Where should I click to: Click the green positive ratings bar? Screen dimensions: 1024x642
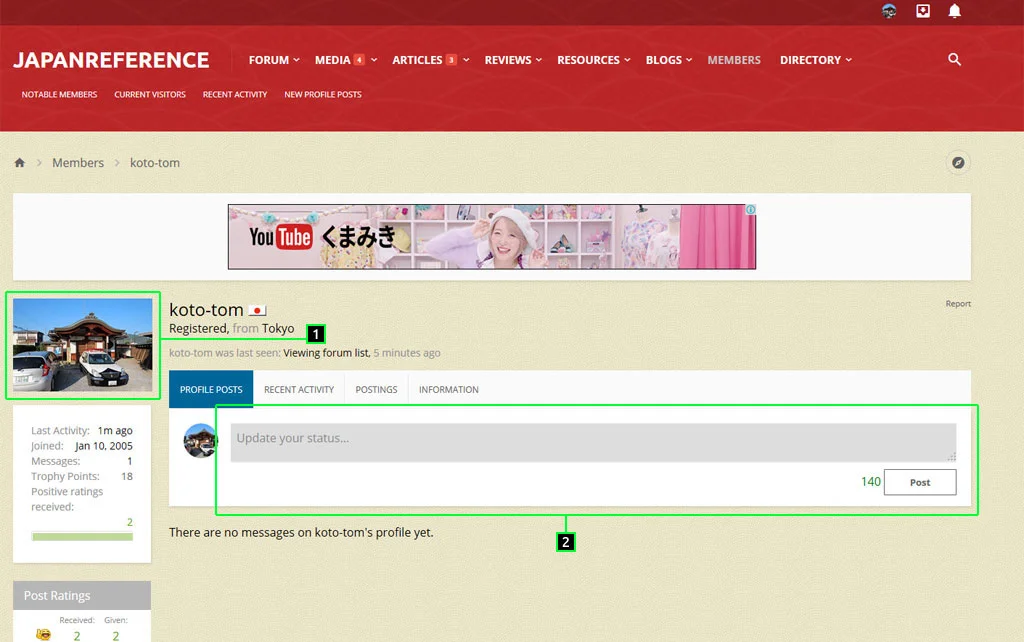(x=82, y=537)
